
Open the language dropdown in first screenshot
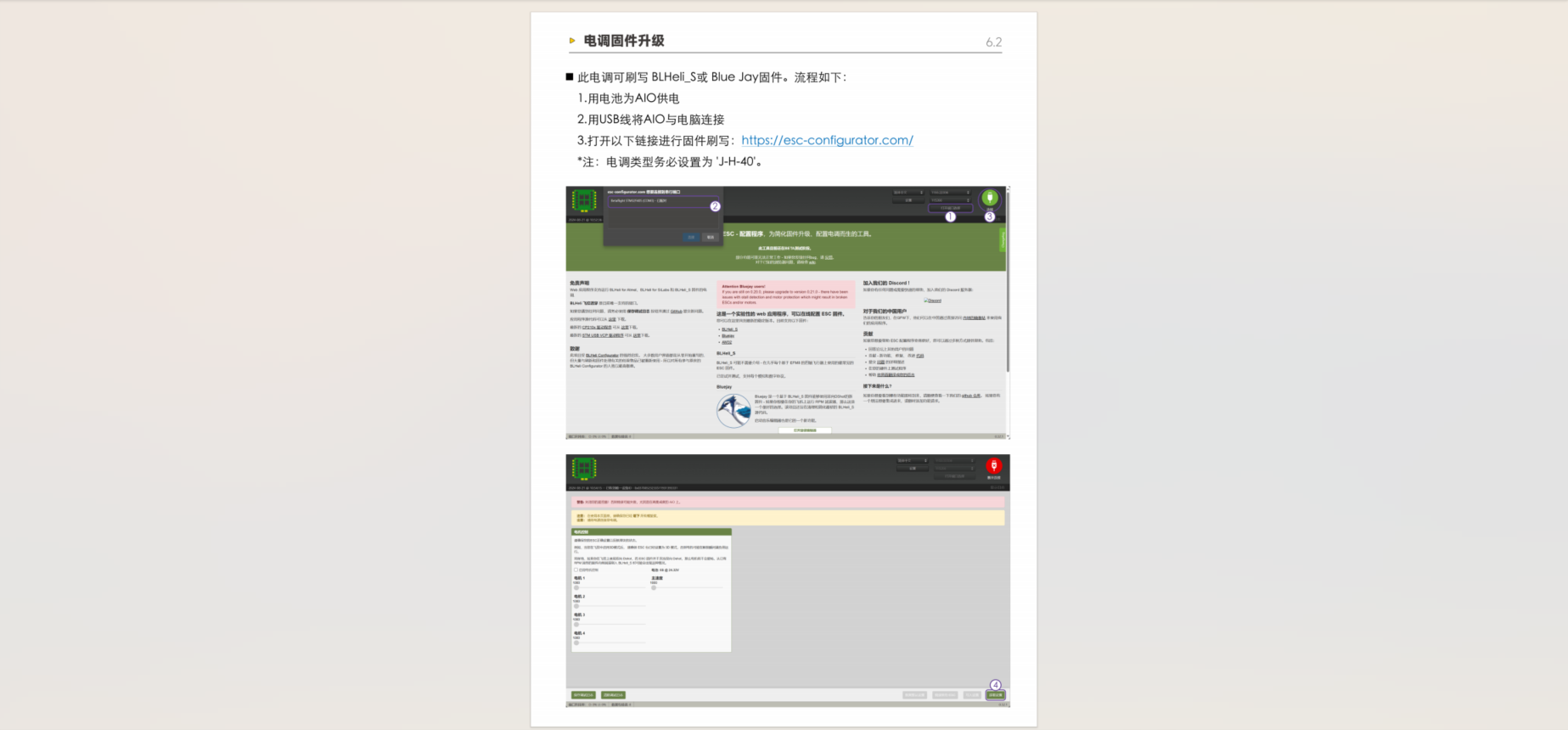click(908, 193)
